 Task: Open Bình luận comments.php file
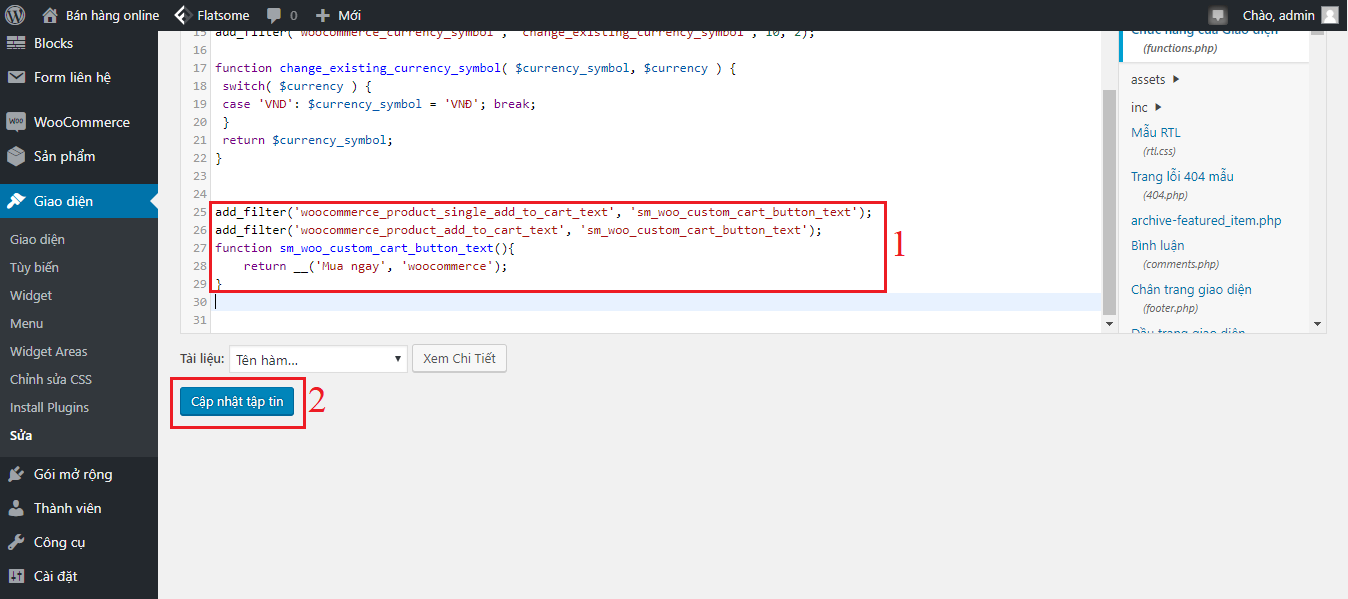click(1158, 245)
